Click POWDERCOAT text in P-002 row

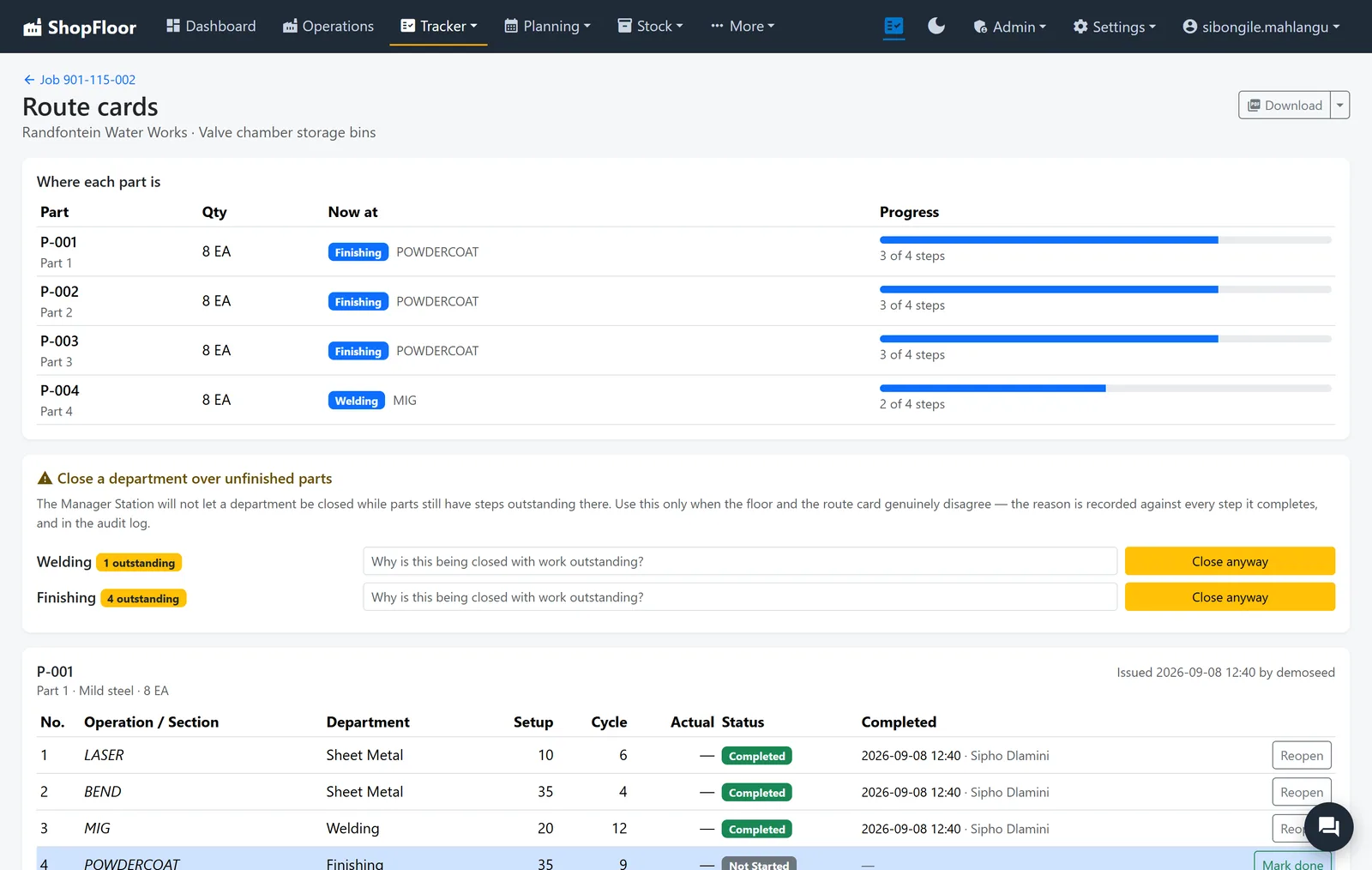437,301
